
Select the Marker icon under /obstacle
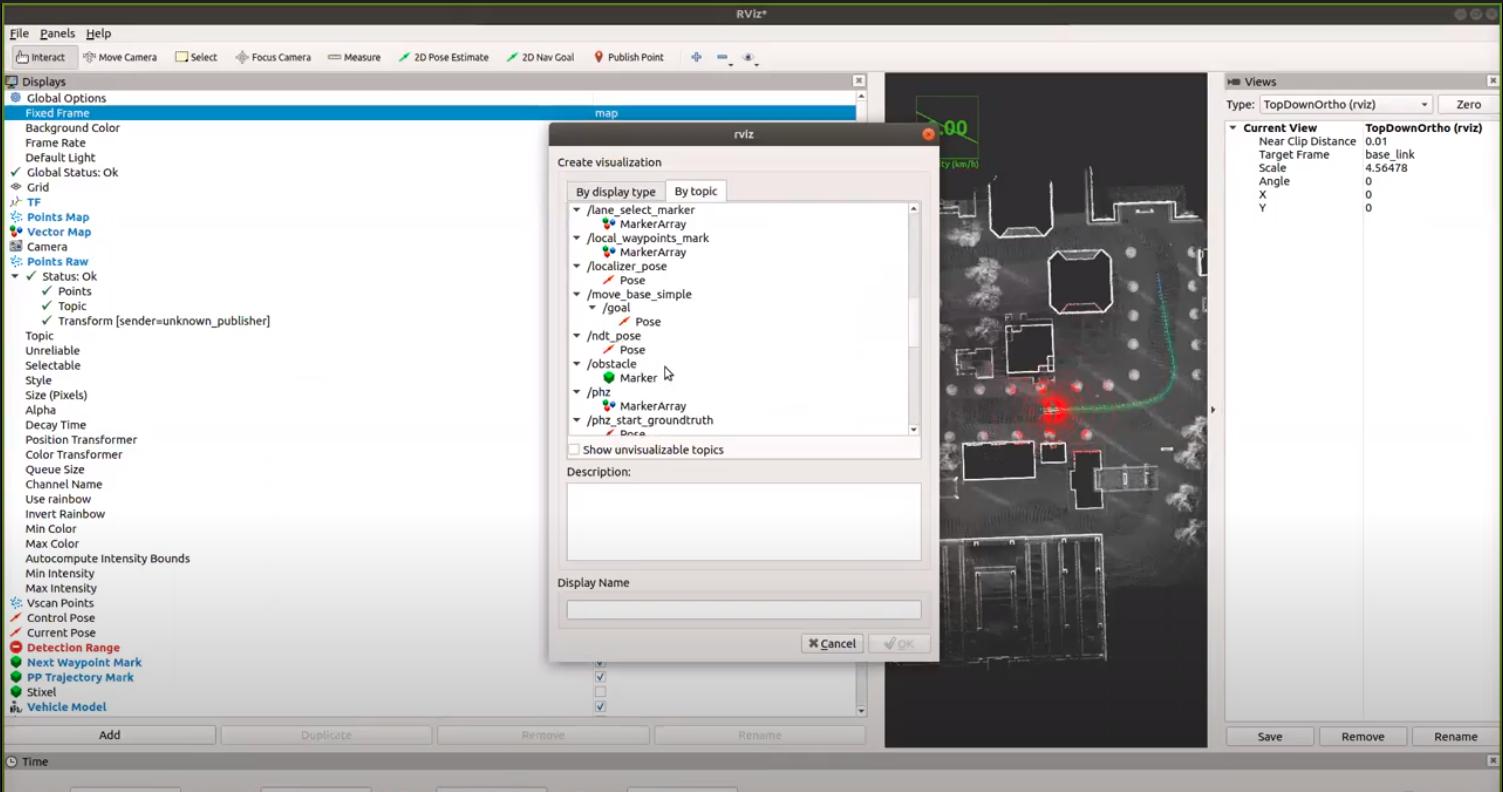(x=609, y=378)
